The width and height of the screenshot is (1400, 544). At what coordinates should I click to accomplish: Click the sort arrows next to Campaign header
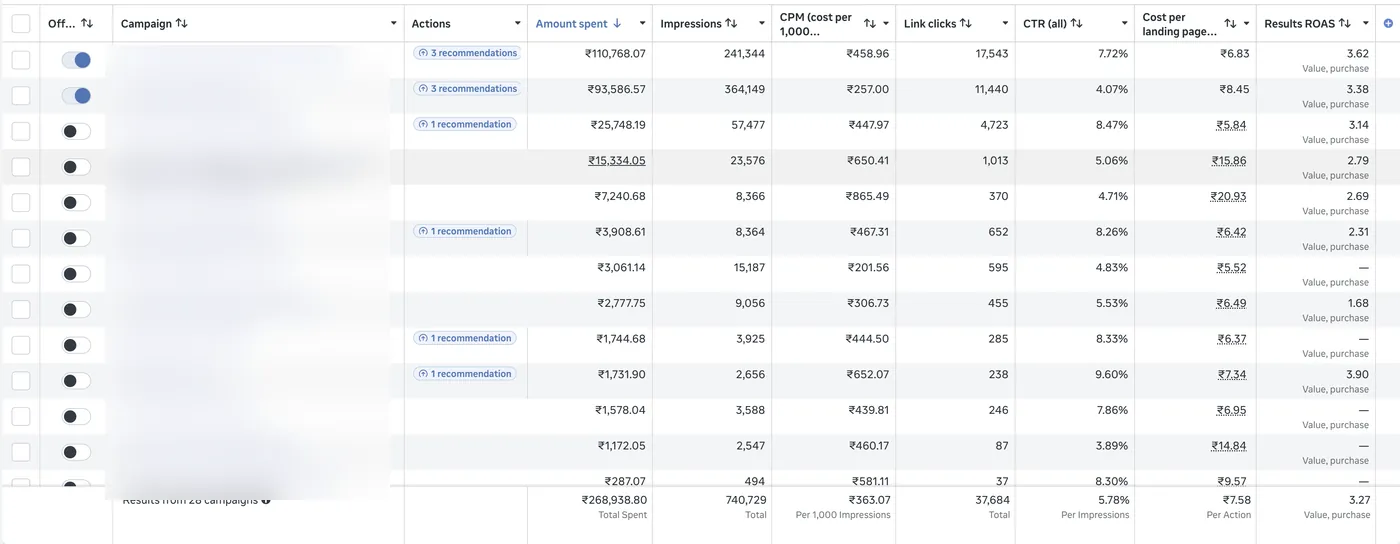coord(181,23)
